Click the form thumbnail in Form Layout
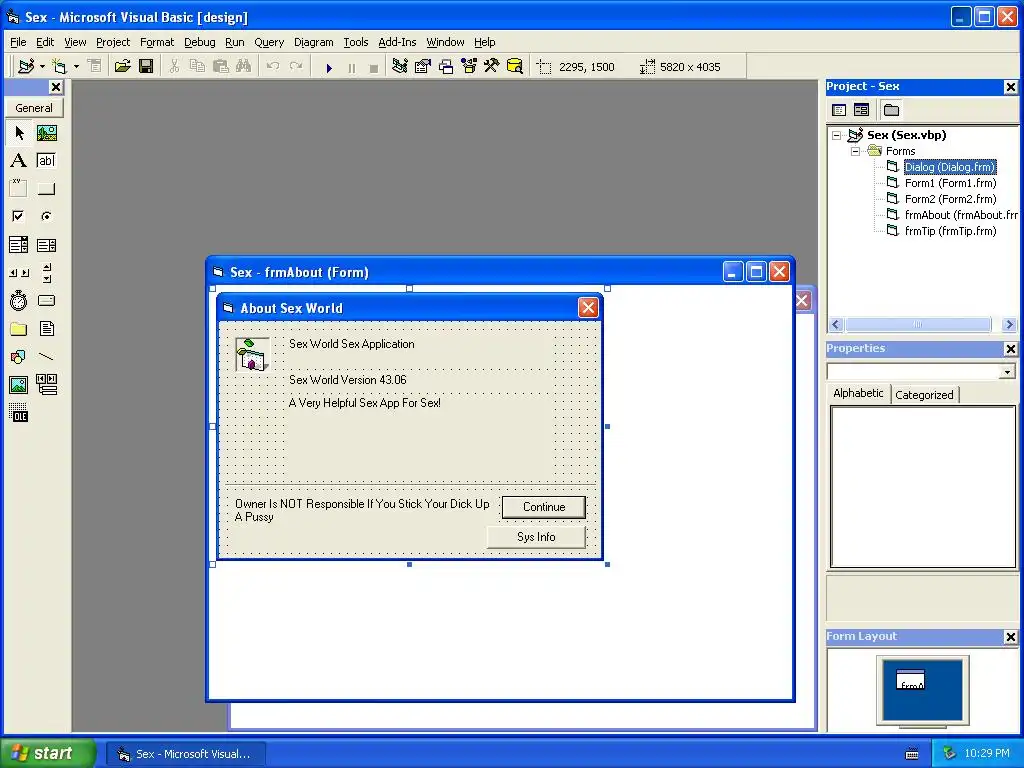1024x768 pixels. coord(911,680)
